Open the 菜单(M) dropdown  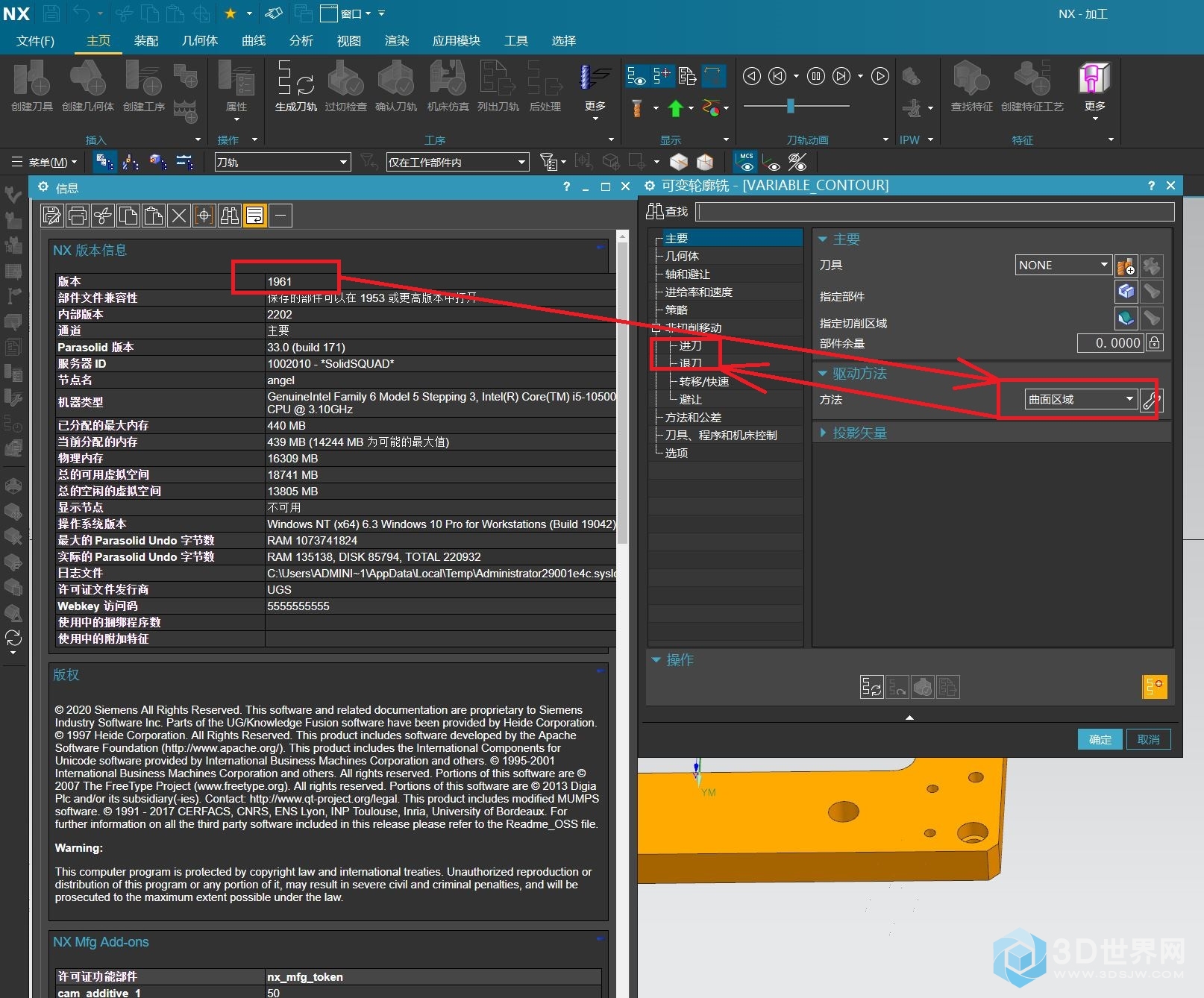pos(45,162)
